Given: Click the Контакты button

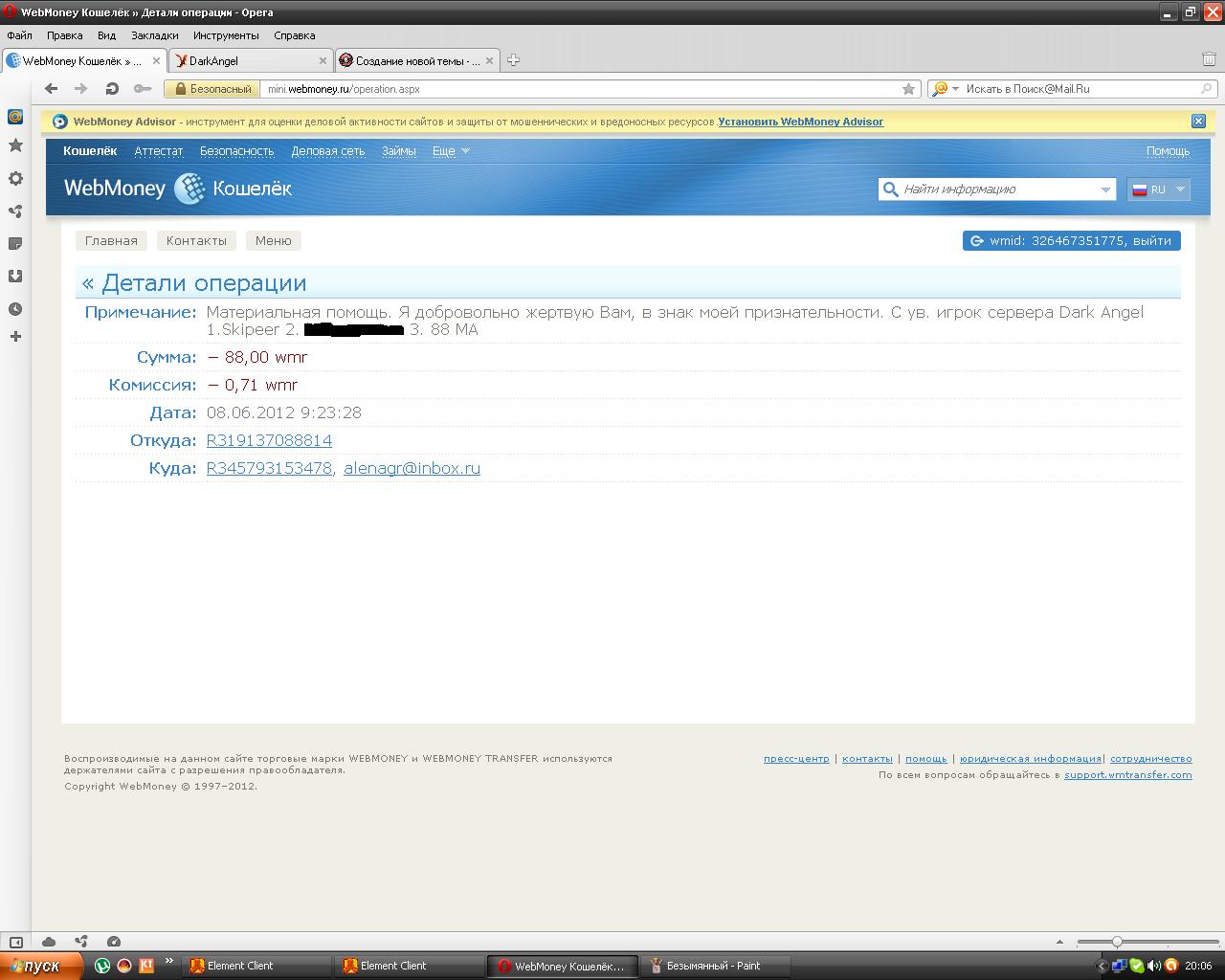Looking at the screenshot, I should tap(196, 241).
